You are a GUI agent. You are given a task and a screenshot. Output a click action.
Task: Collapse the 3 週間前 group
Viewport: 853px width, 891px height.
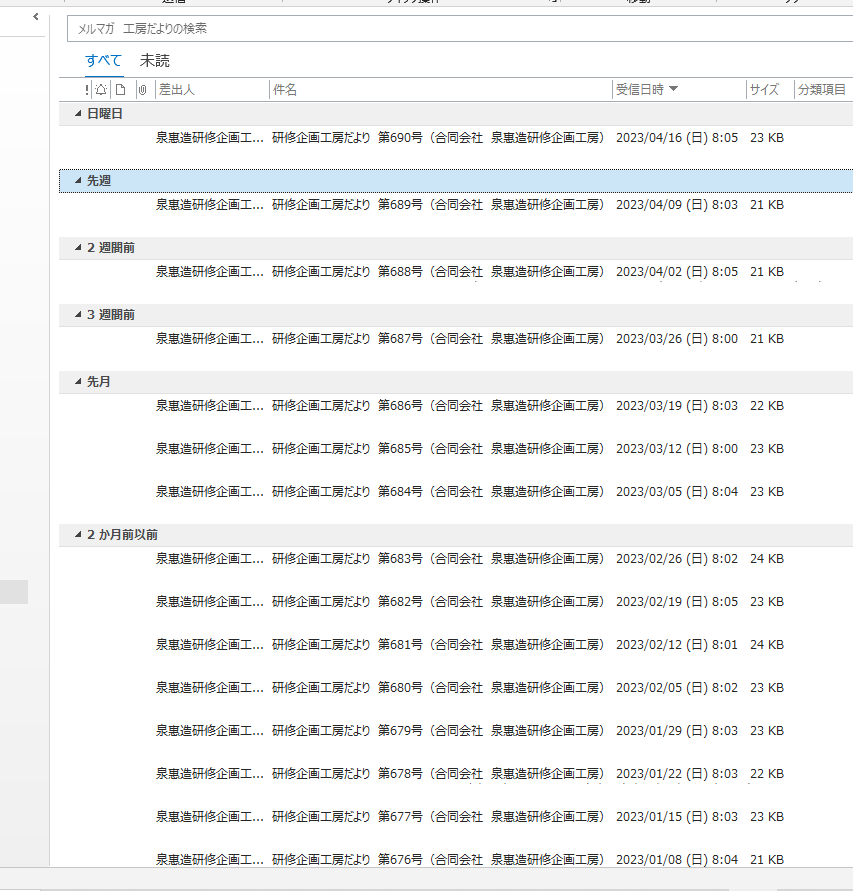pyautogui.click(x=78, y=315)
